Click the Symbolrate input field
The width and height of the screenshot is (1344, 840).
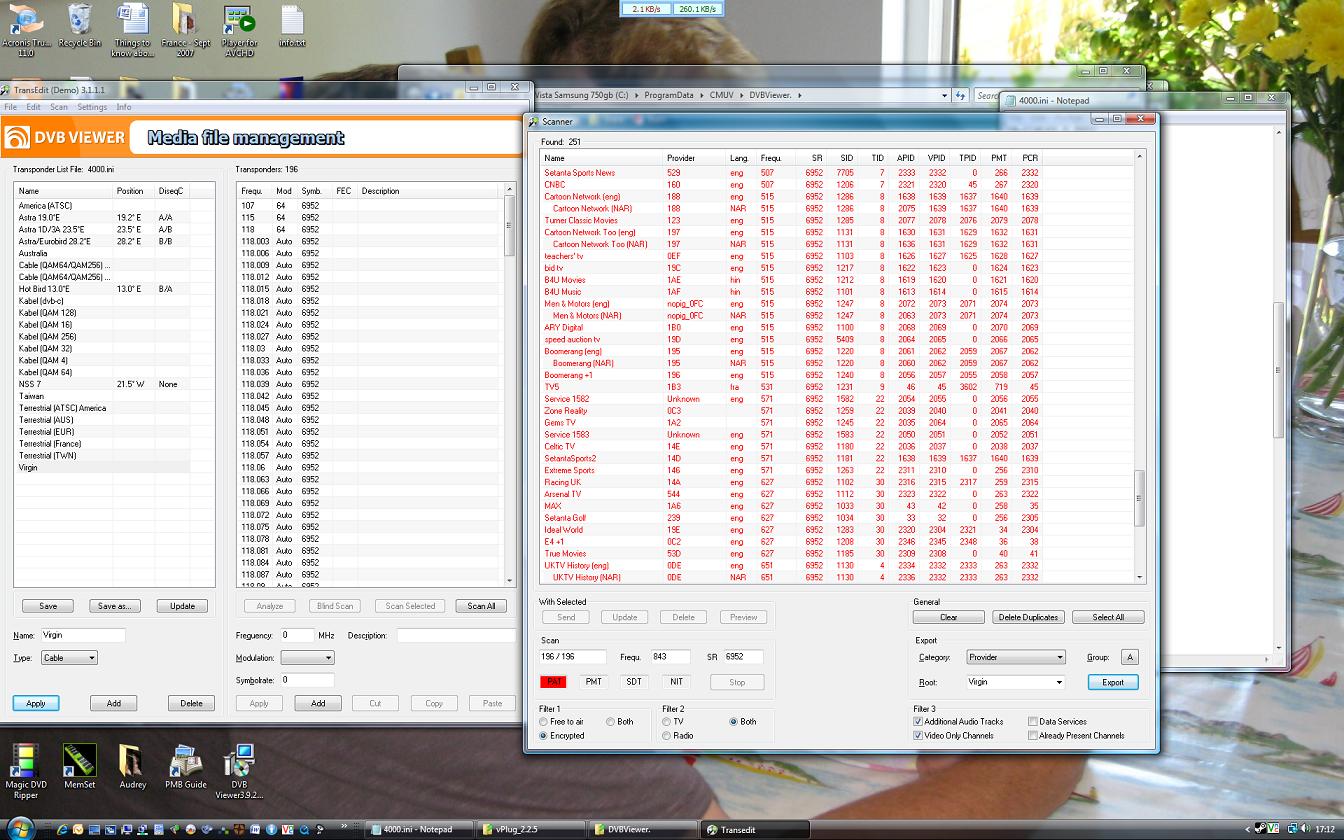[307, 679]
